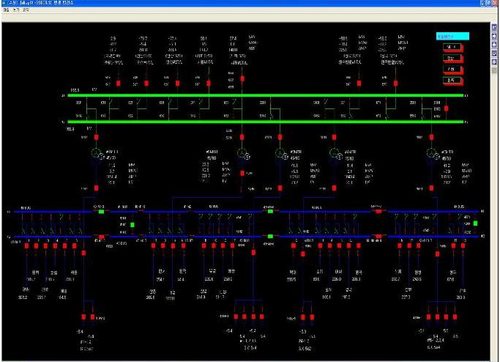Click the second red-framed button under the cyan label
The height and width of the screenshot is (362, 500).
453,58
